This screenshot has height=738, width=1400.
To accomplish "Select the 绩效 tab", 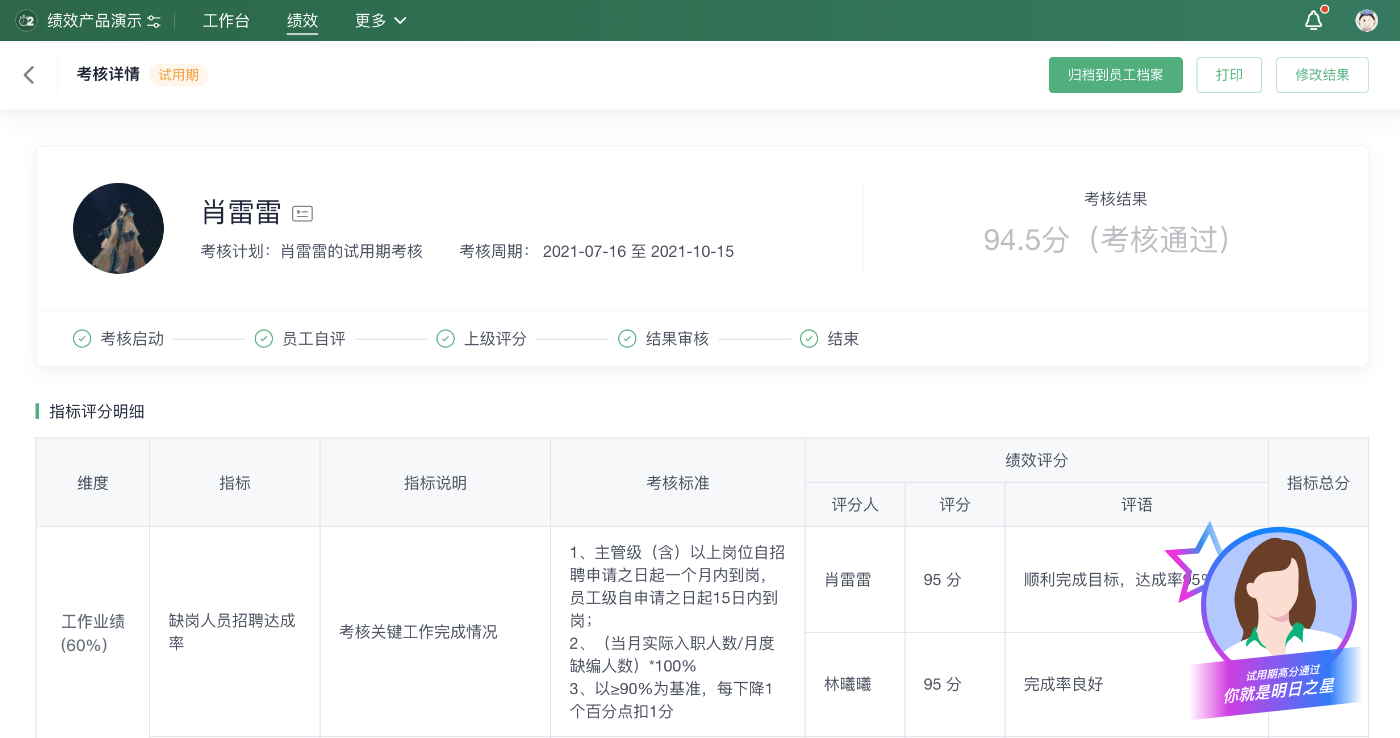I will (302, 20).
